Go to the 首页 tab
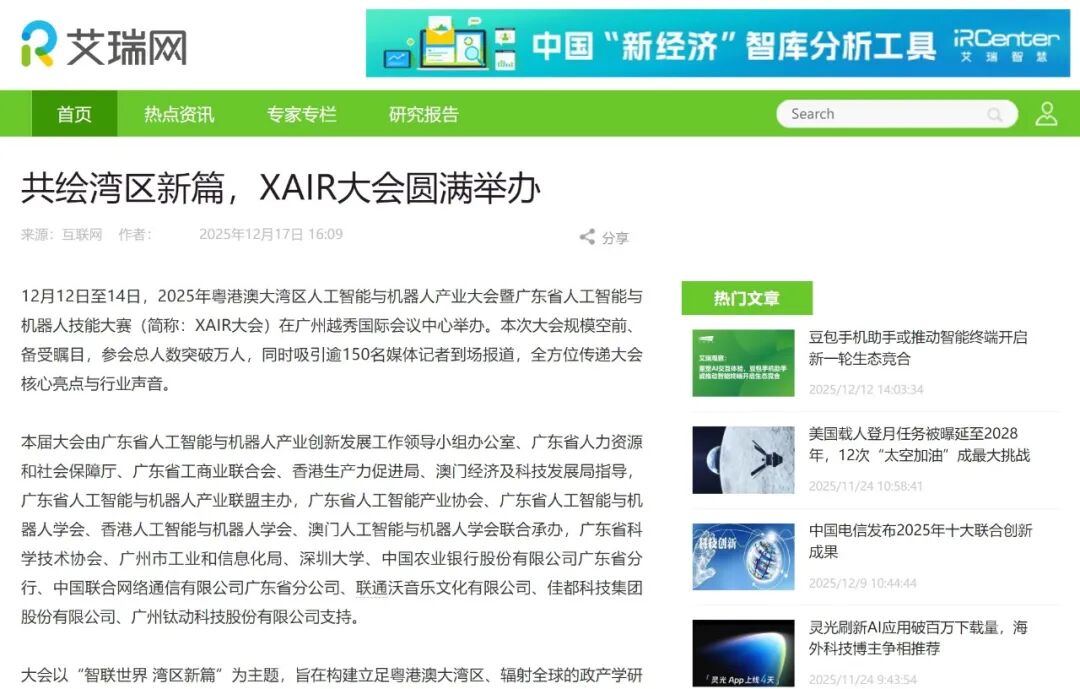The image size is (1080, 689). pyautogui.click(x=74, y=114)
